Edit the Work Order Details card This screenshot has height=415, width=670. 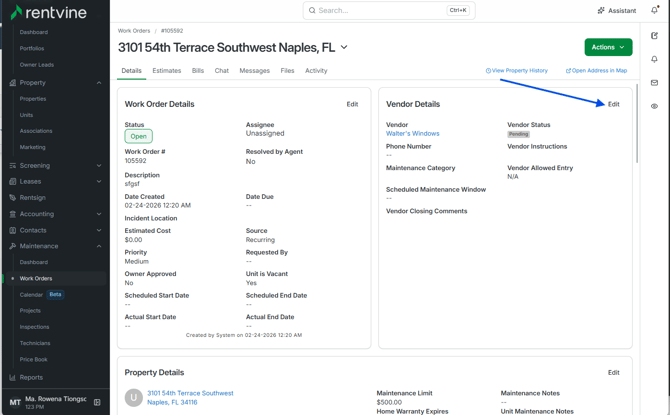352,104
